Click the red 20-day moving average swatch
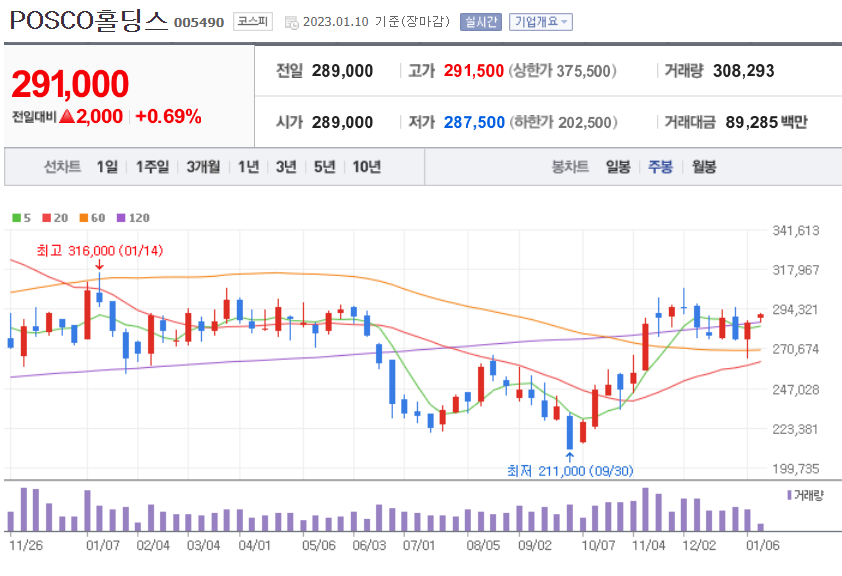 [47, 218]
